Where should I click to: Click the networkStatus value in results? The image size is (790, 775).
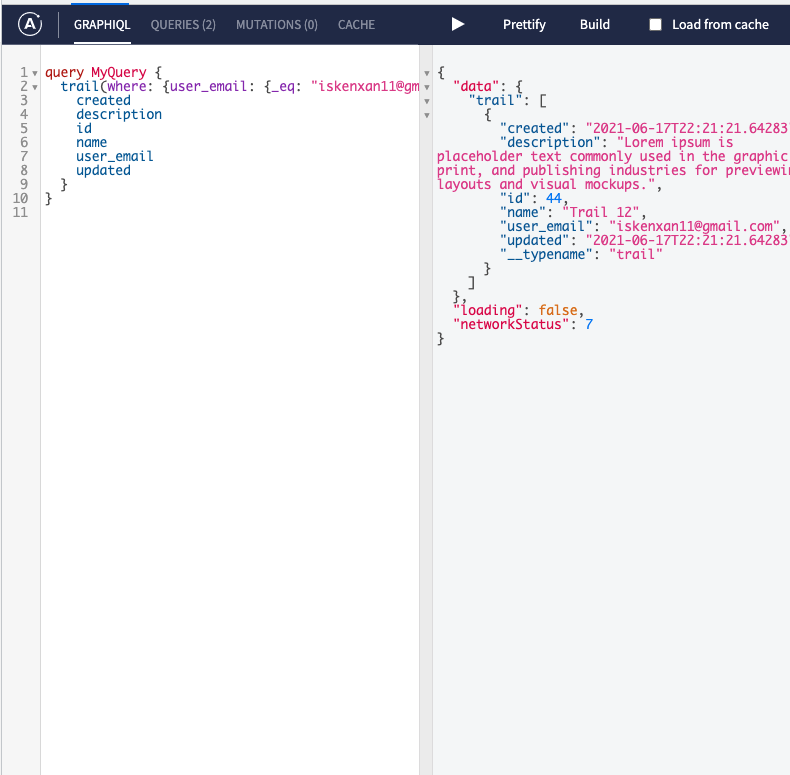(589, 324)
